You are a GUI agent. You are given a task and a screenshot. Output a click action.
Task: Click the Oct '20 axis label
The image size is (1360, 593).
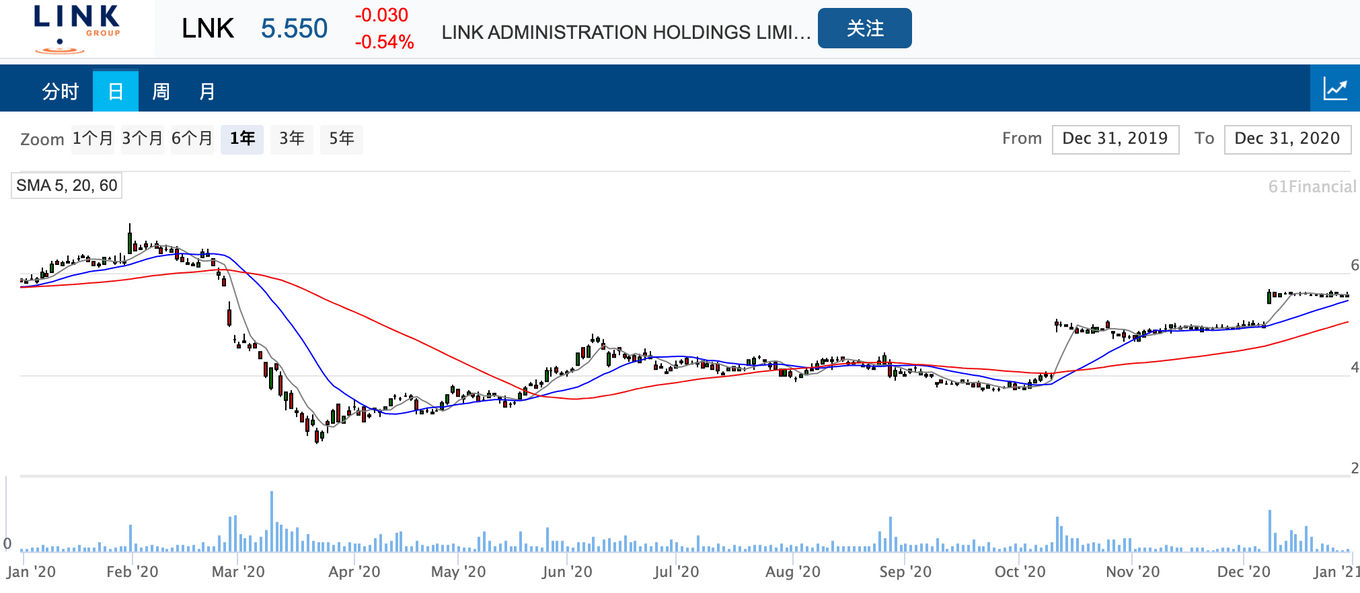pos(1020,572)
